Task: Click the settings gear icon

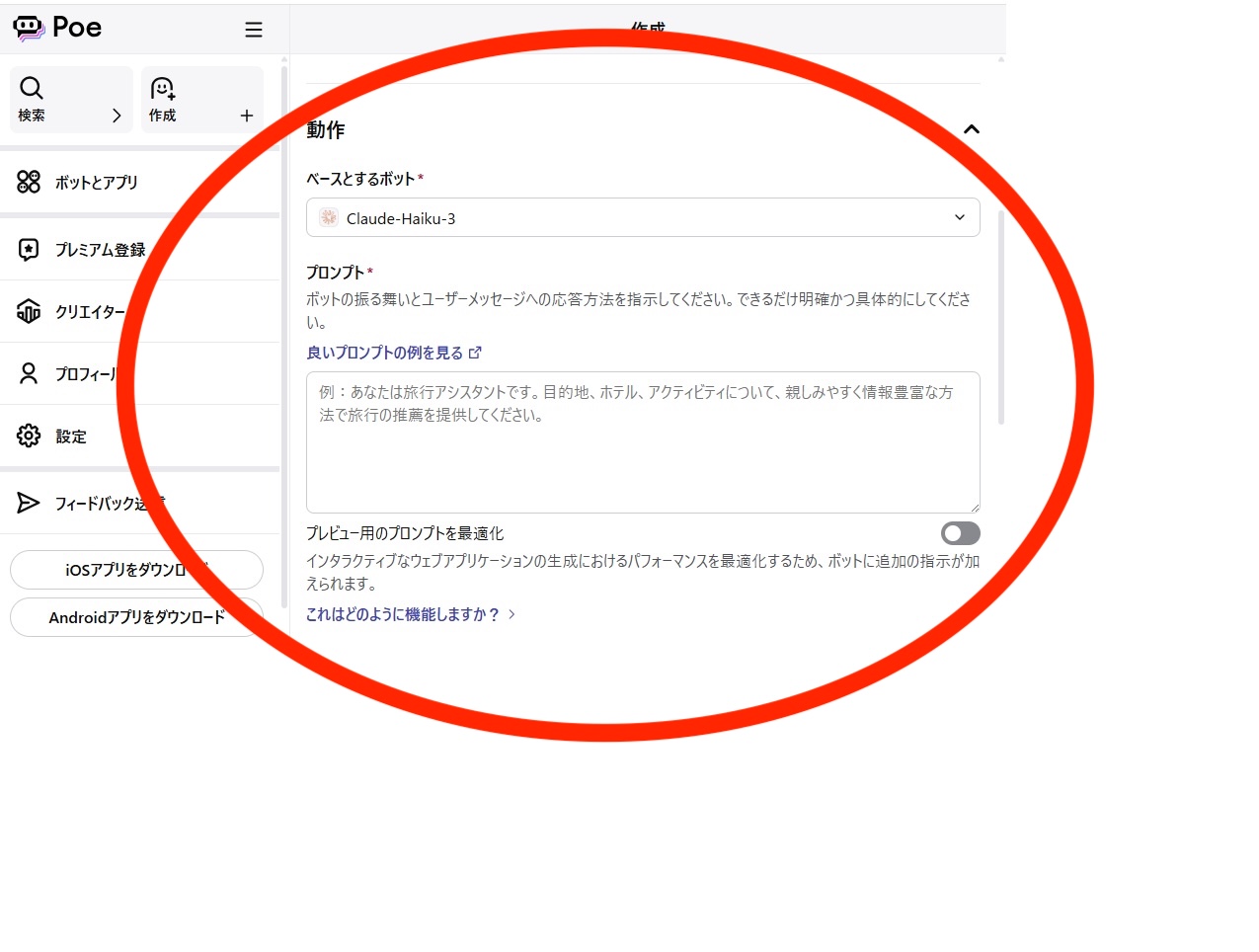Action: click(x=29, y=436)
